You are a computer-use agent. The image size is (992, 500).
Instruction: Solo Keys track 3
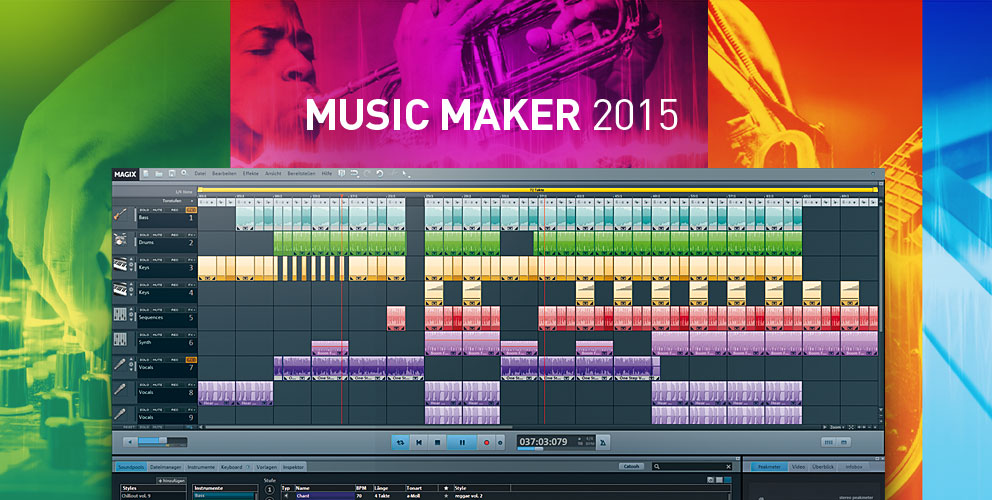[x=143, y=260]
